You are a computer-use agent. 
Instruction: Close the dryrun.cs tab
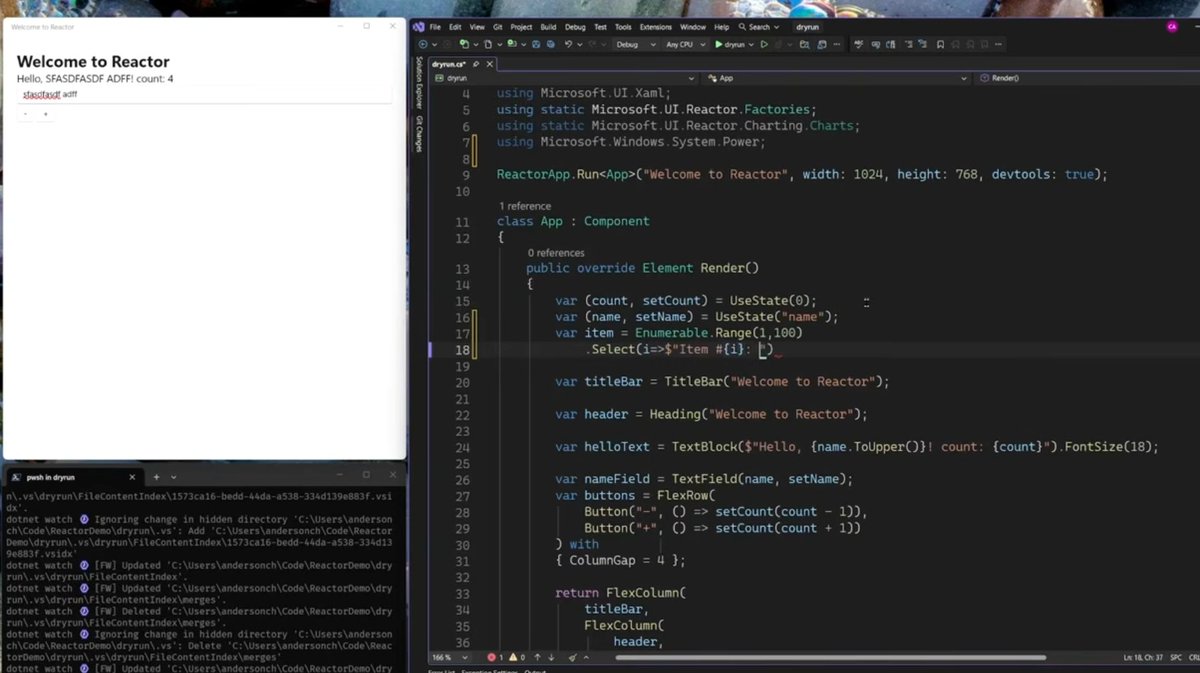(x=489, y=64)
